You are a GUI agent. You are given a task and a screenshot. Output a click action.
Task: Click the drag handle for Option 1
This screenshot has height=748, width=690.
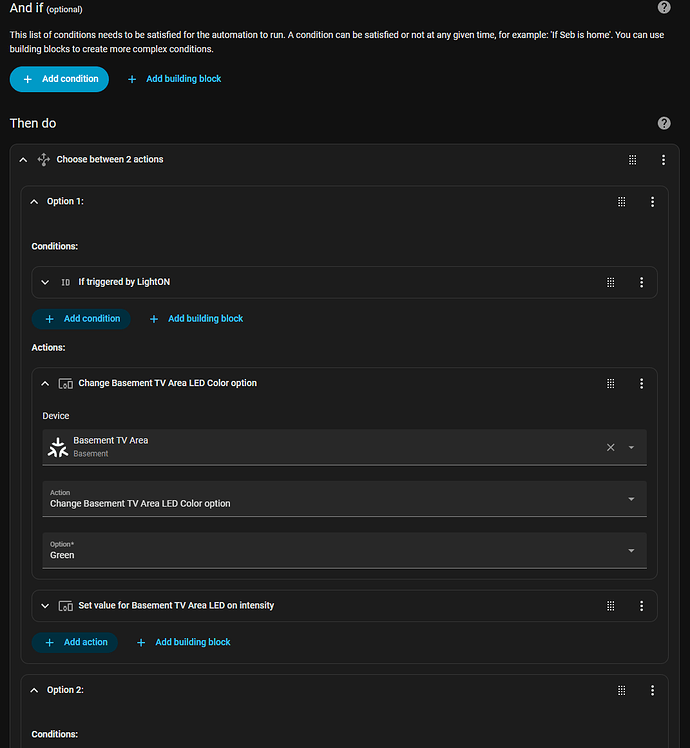[x=621, y=201]
